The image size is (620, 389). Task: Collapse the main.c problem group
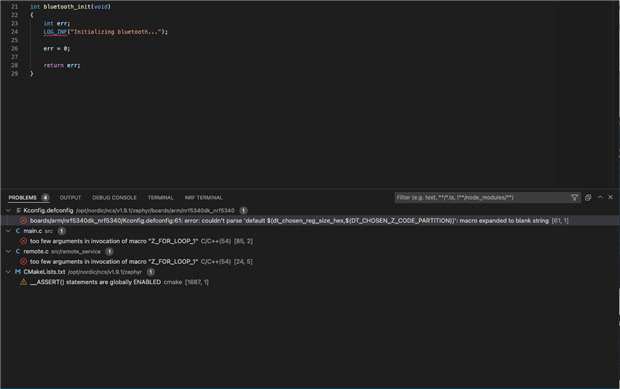pos(8,231)
